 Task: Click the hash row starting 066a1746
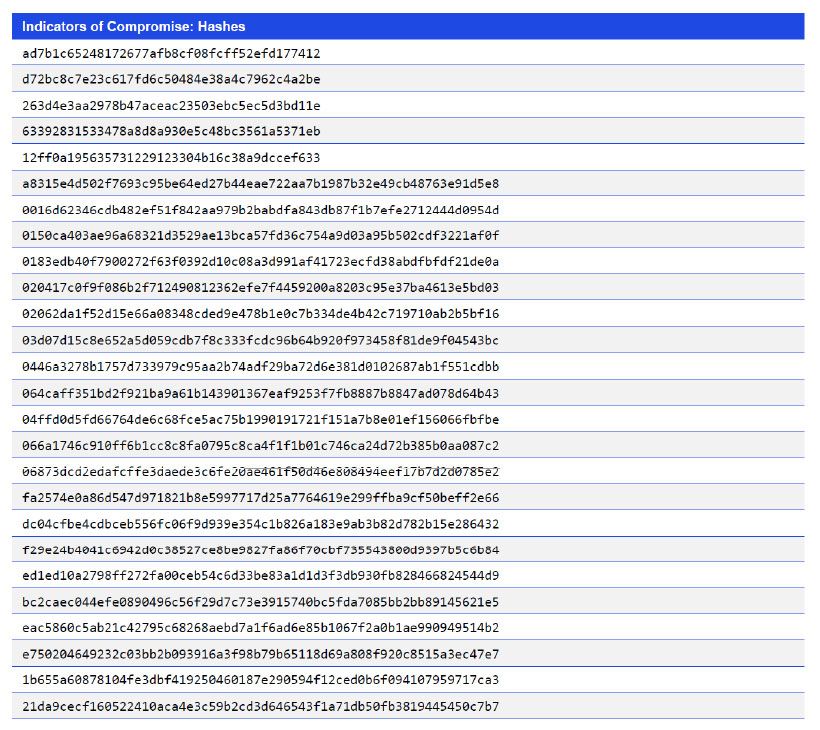coord(260,445)
